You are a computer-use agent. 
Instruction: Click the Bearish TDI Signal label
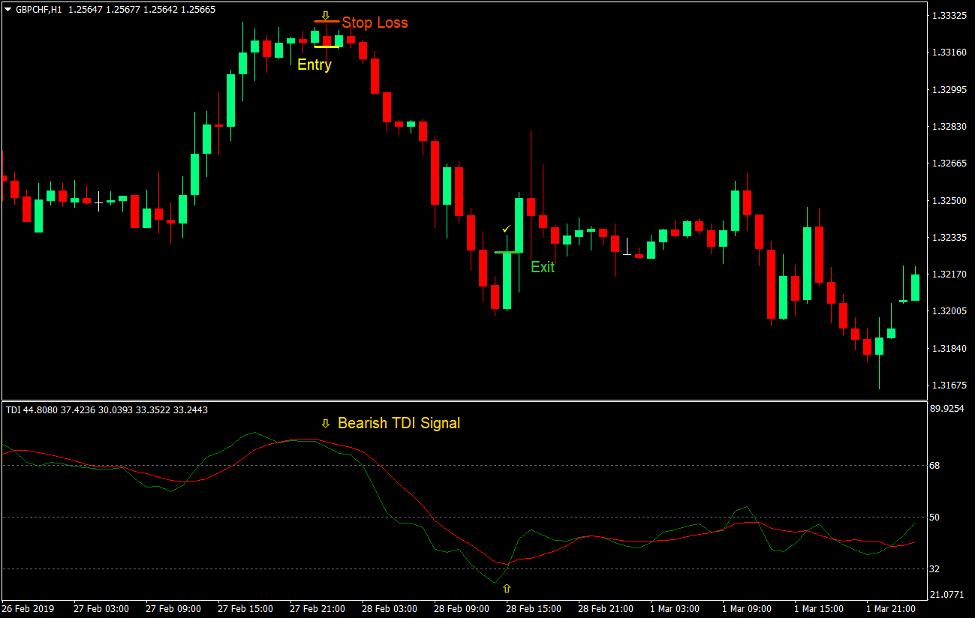pyautogui.click(x=400, y=423)
